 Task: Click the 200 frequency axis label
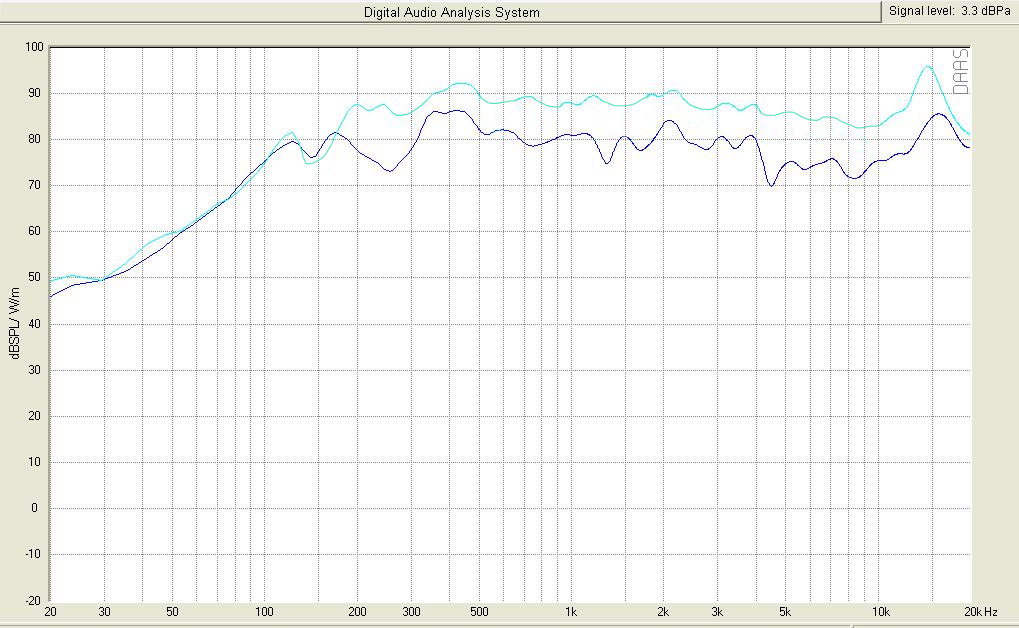pyautogui.click(x=357, y=612)
